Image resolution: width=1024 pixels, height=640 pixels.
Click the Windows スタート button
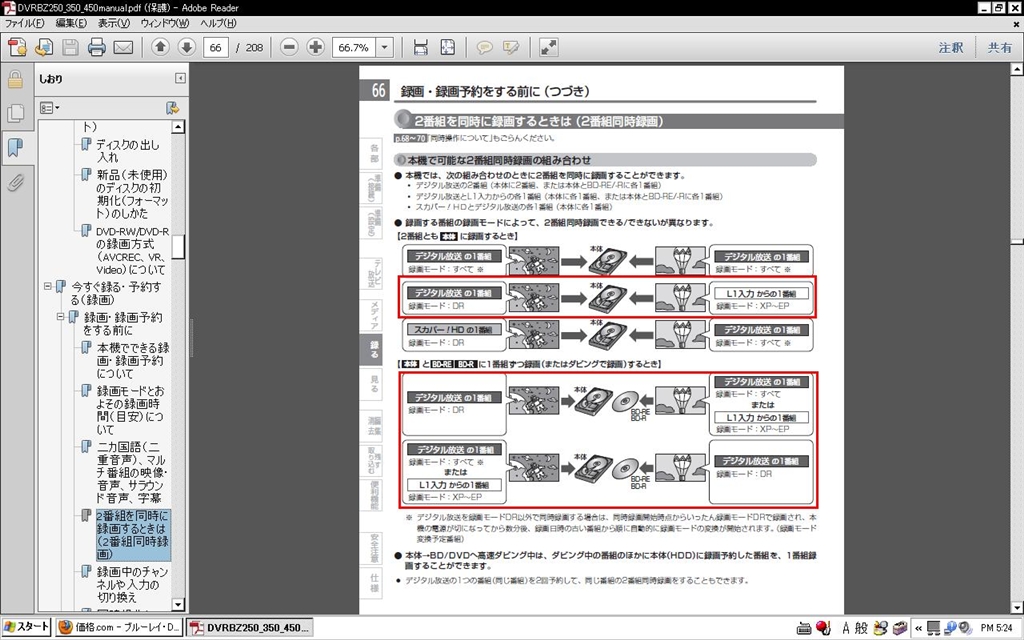point(26,627)
